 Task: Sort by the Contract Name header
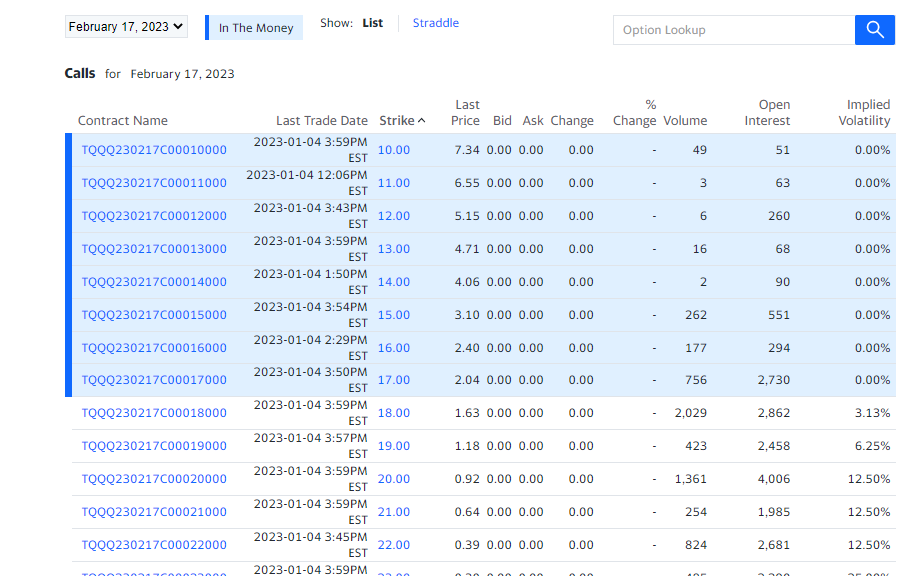(x=123, y=121)
